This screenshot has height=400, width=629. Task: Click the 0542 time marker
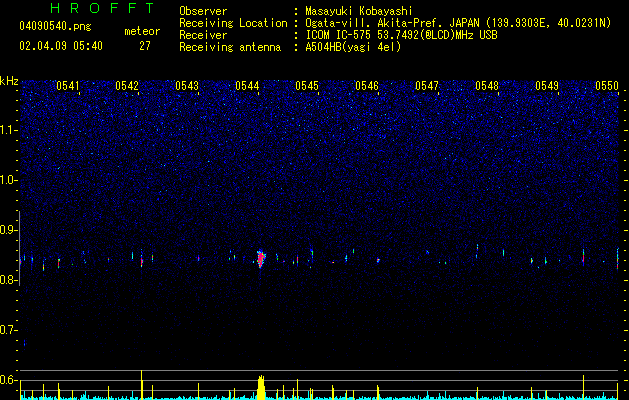127,86
